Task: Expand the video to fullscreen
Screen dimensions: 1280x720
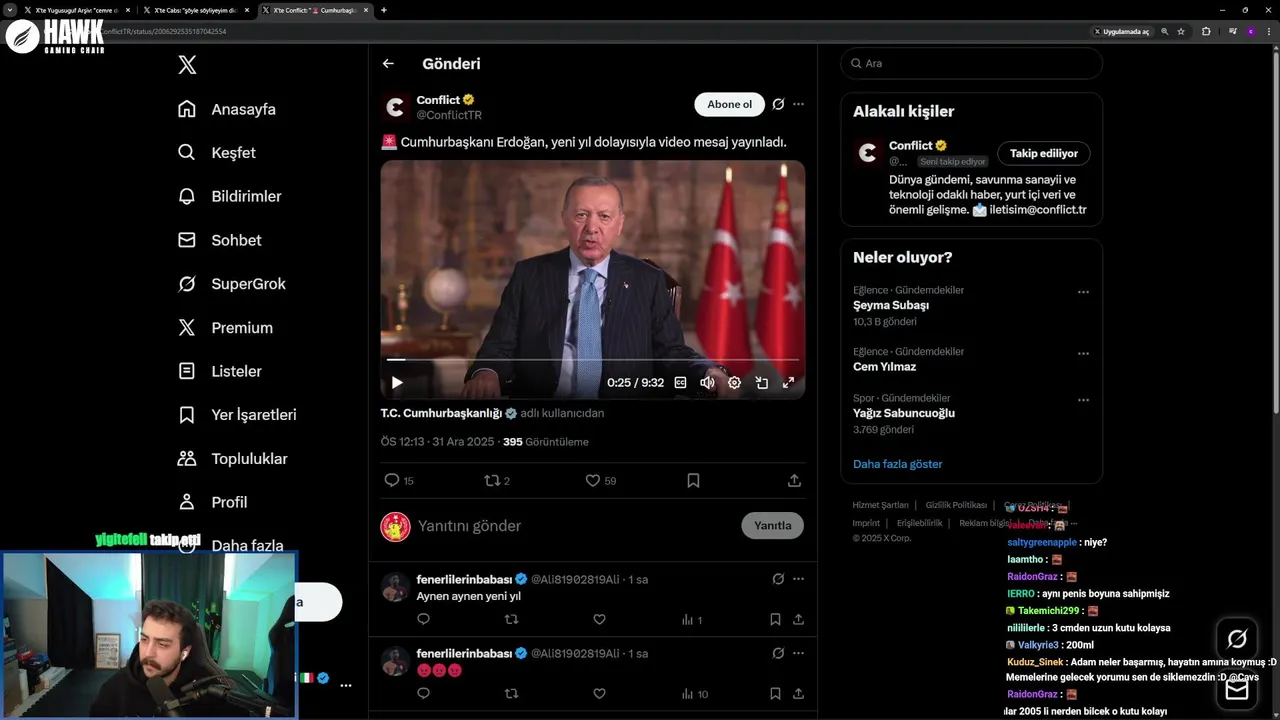Action: pyautogui.click(x=788, y=382)
